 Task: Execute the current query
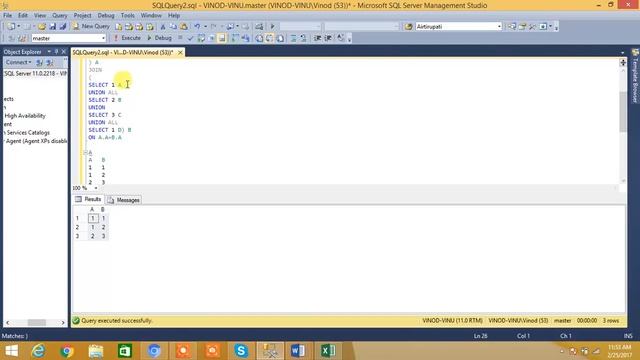(x=127, y=38)
